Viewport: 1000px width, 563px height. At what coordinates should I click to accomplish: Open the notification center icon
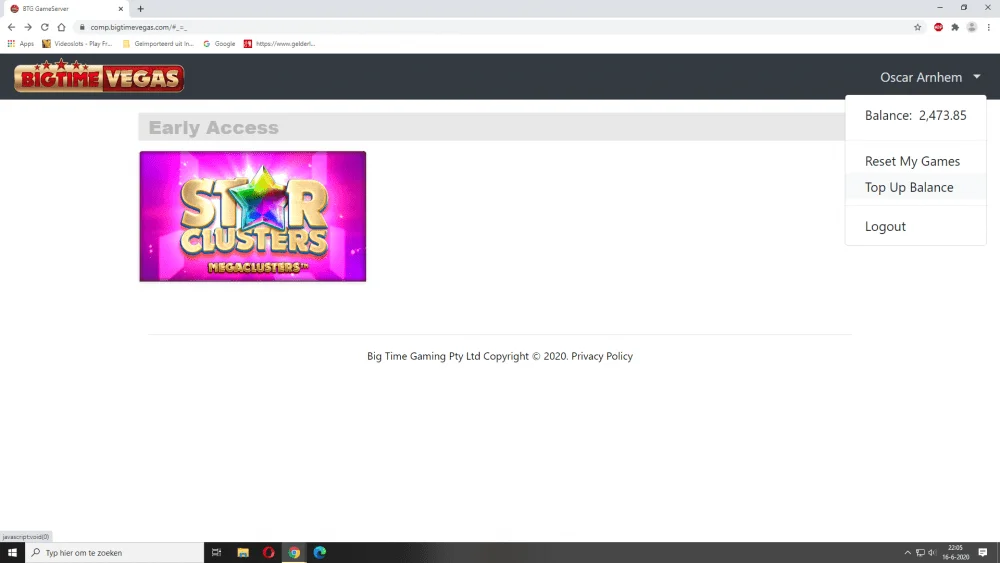(983, 552)
